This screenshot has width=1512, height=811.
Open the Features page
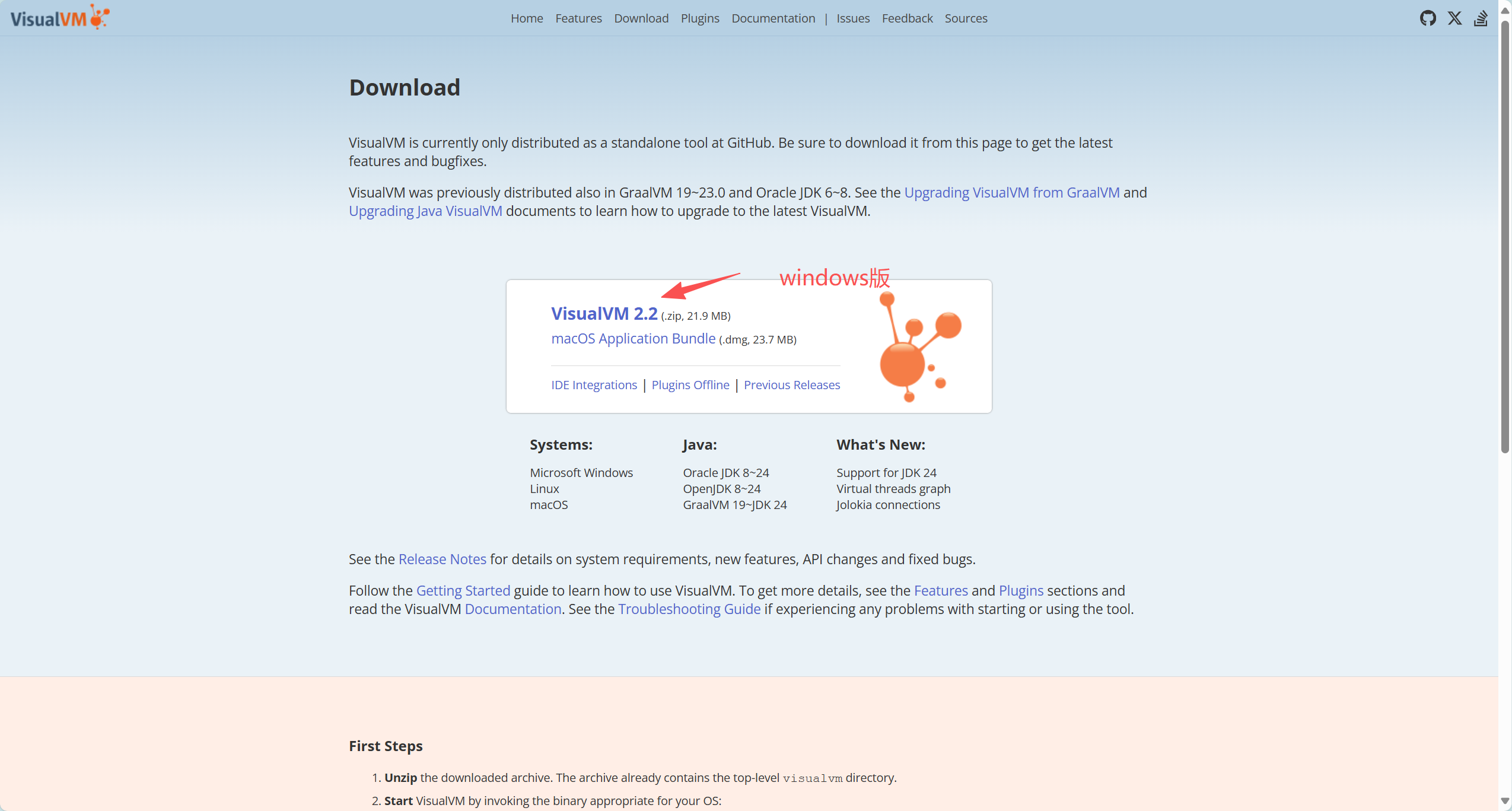(578, 18)
